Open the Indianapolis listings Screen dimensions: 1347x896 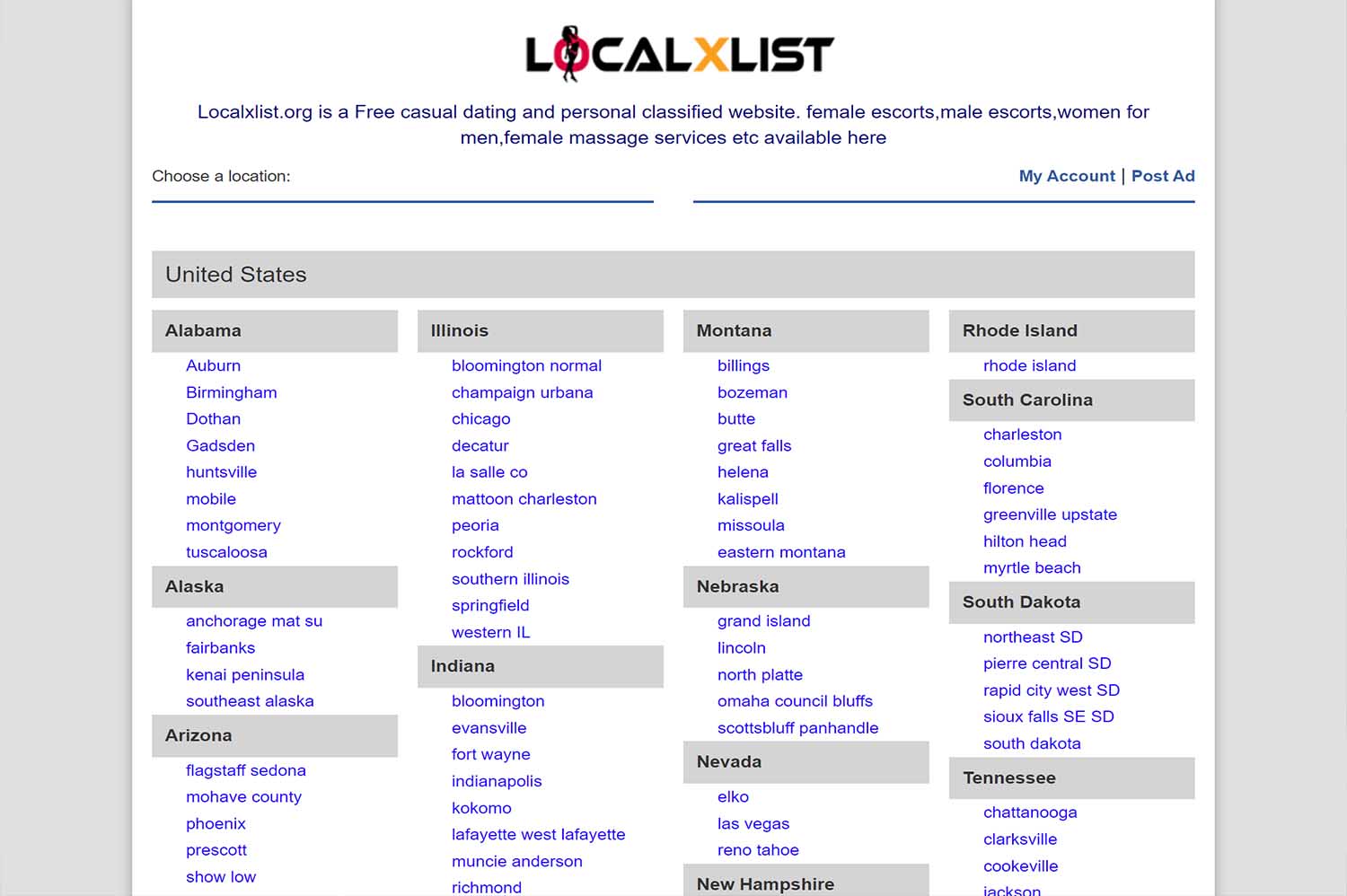pos(497,781)
